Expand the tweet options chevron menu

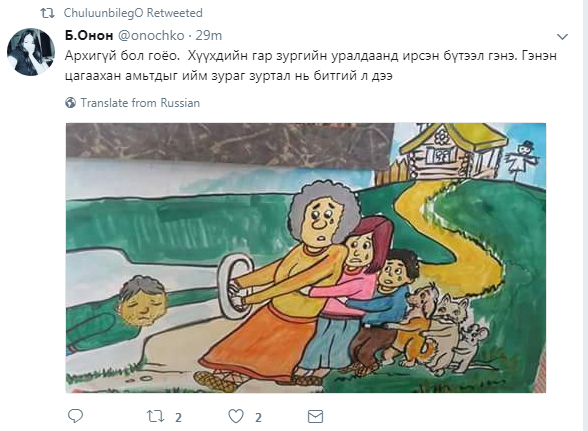562,37
